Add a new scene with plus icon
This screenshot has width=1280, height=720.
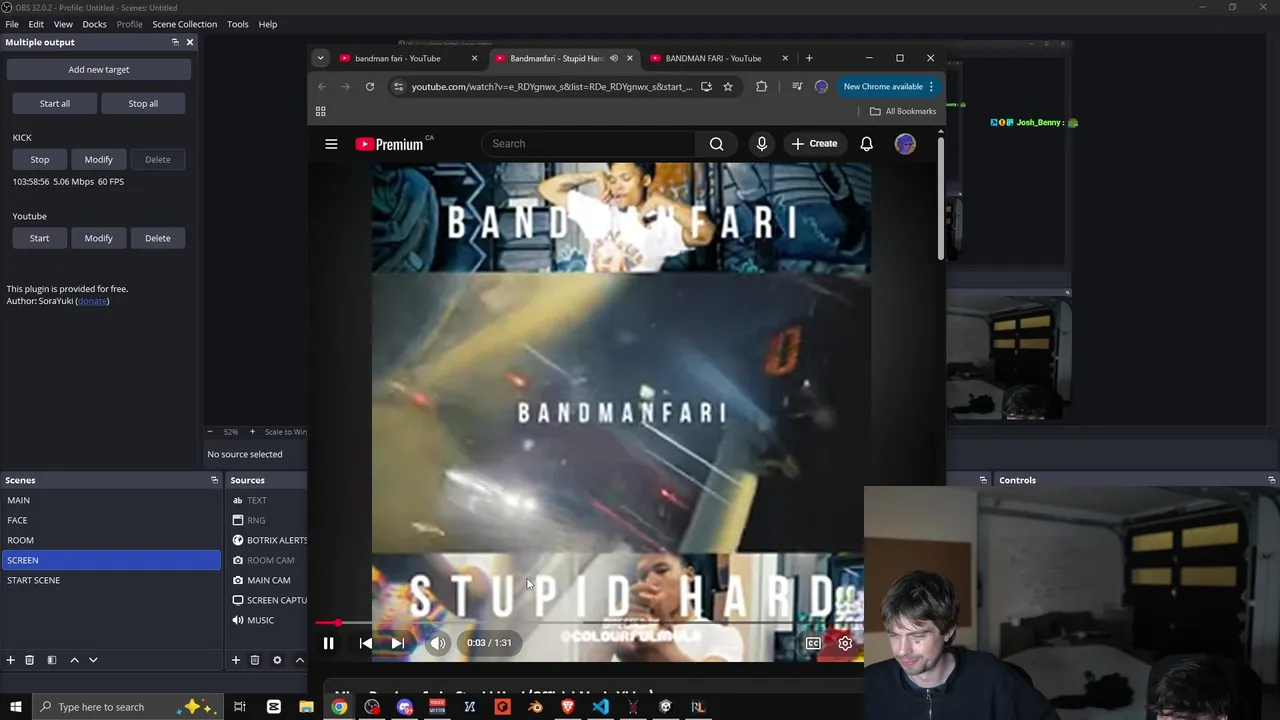pyautogui.click(x=11, y=660)
